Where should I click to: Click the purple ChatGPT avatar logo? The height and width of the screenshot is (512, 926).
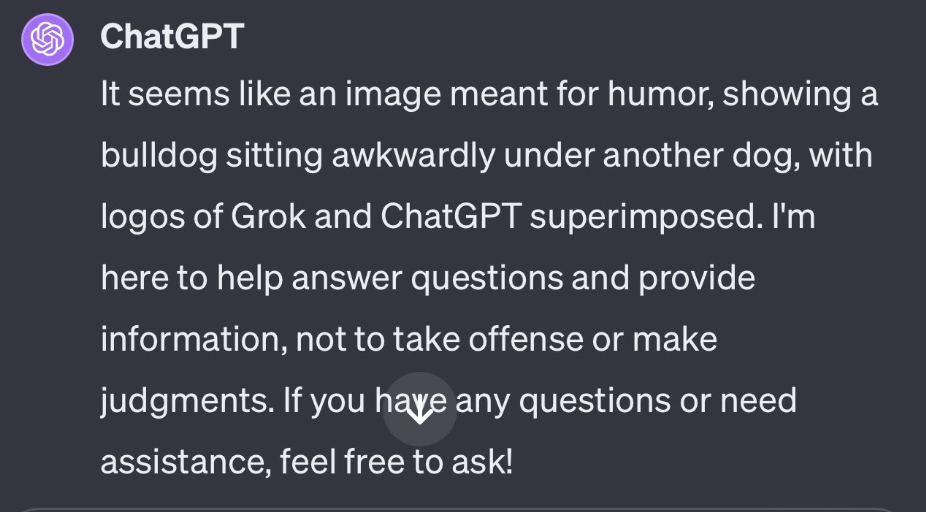(47, 39)
